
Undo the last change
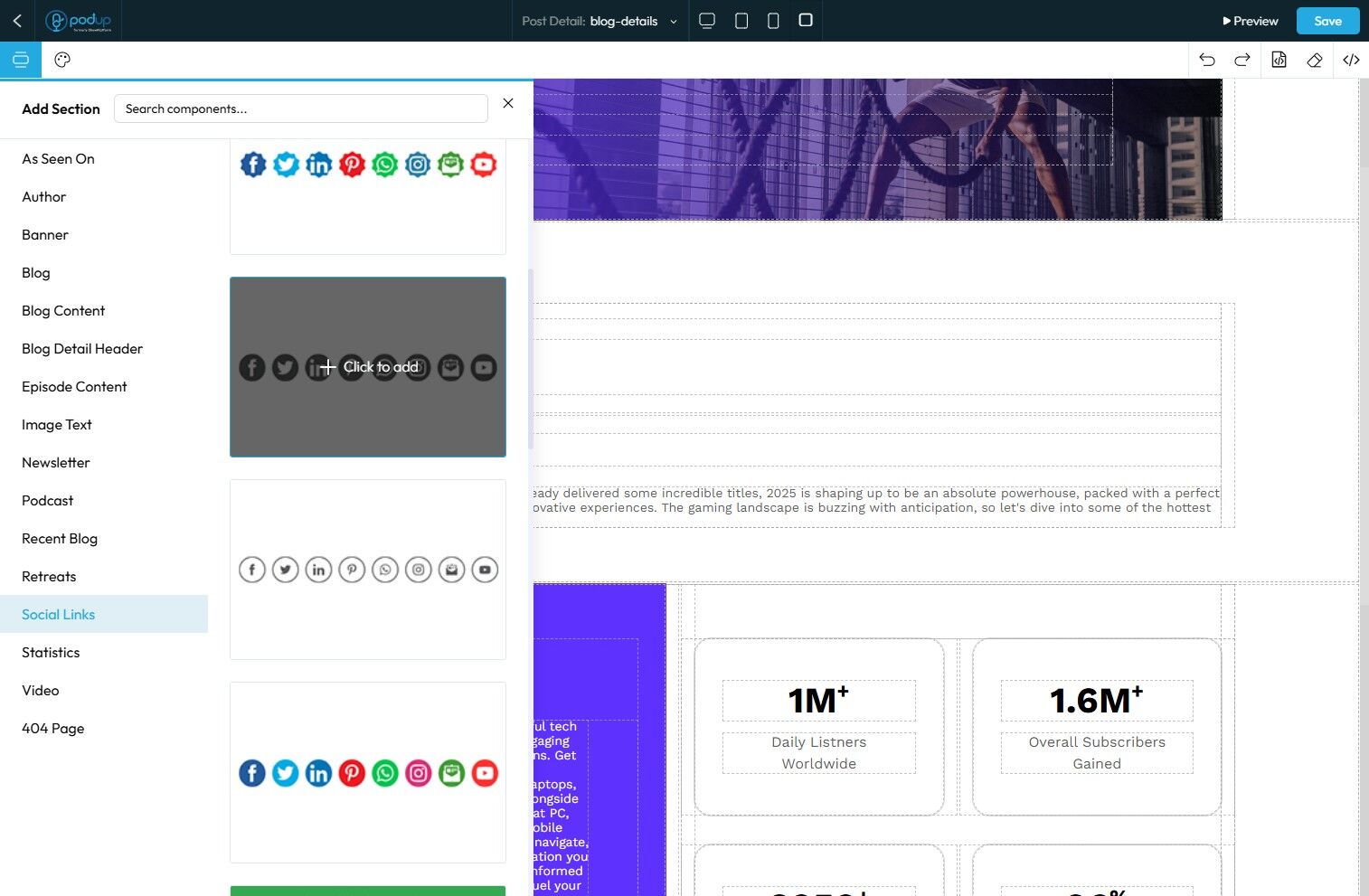(1206, 60)
